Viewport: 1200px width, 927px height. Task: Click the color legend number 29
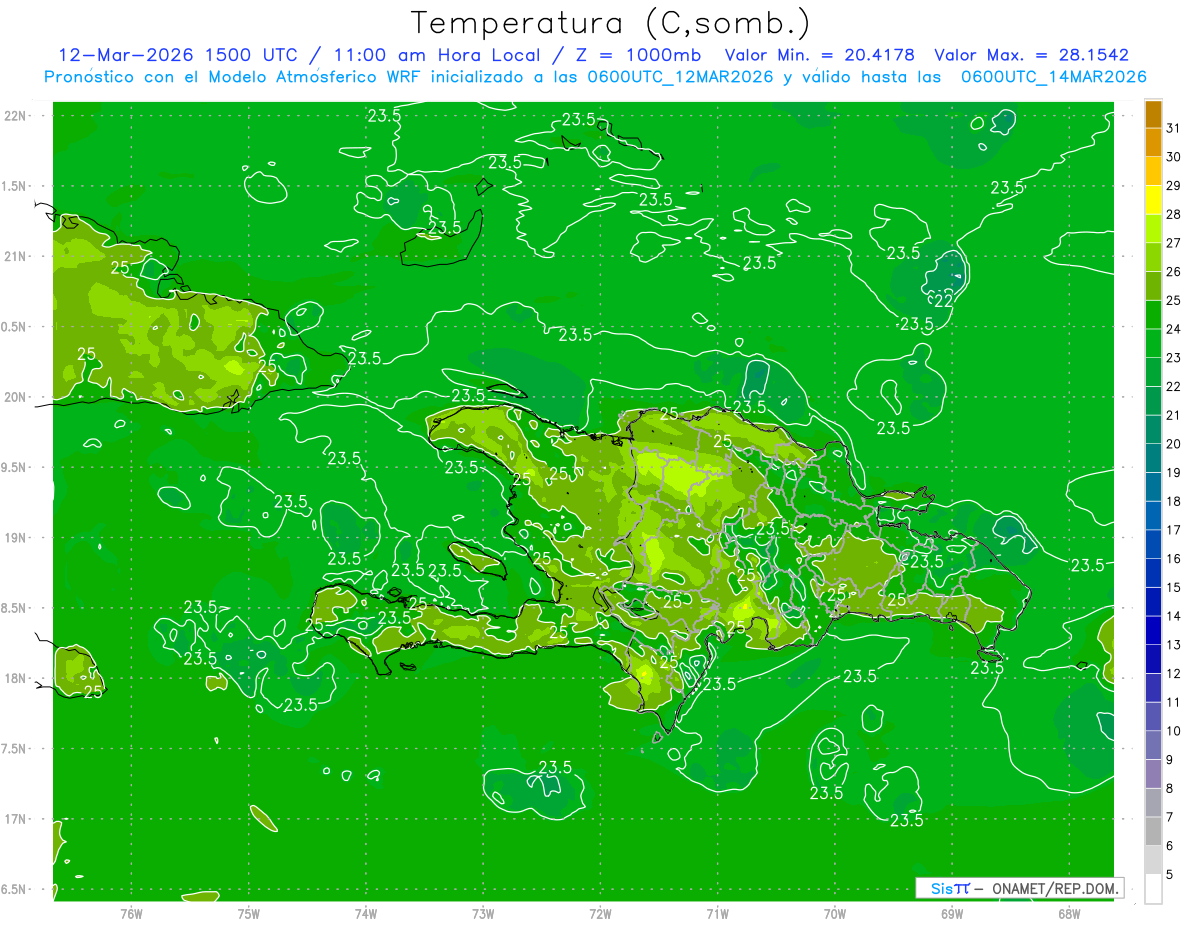point(1174,185)
